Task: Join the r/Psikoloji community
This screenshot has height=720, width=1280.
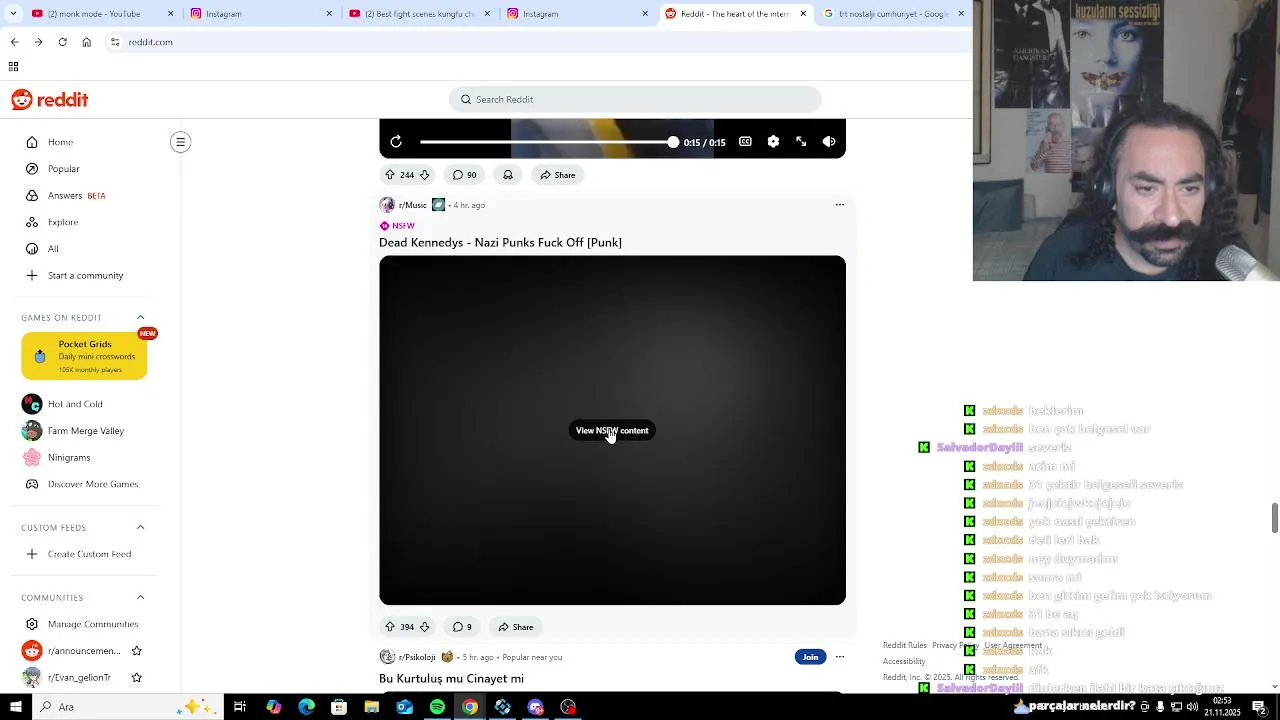Action: point(810,657)
